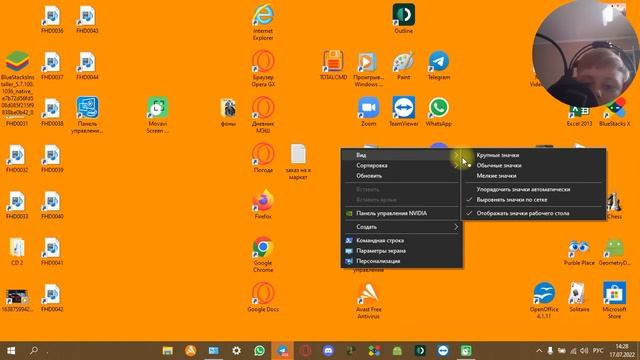Select the Дневник МЭШ desktop shortcut
Viewport: 640px width, 360px height.
[263, 115]
